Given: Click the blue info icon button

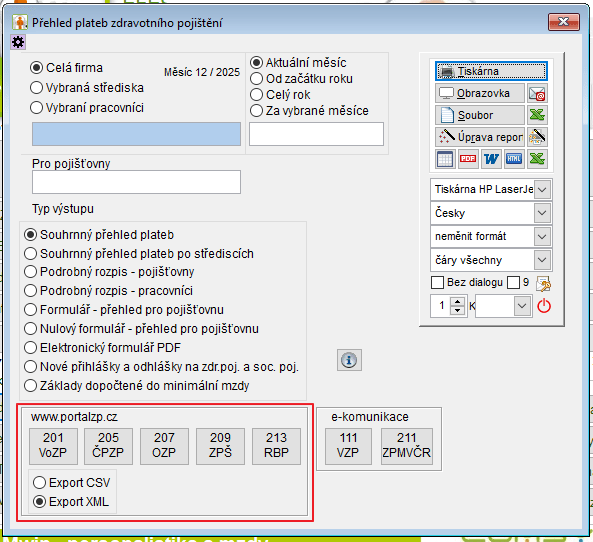Looking at the screenshot, I should (349, 360).
